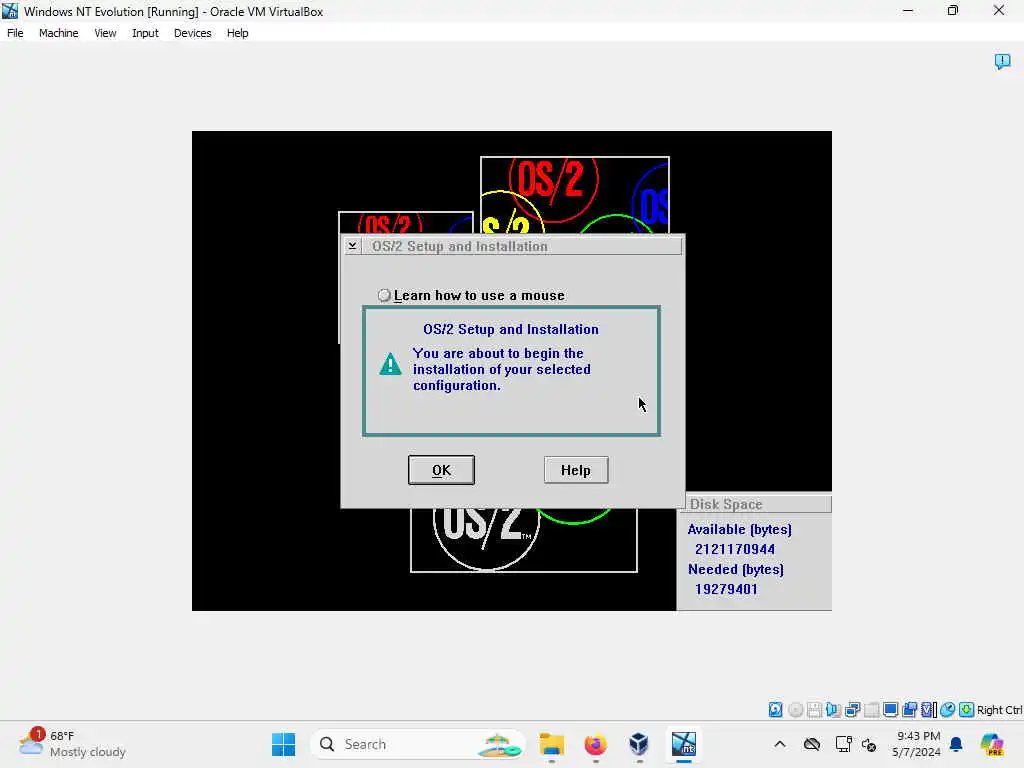Click the network adapter indicator icon

point(852,710)
